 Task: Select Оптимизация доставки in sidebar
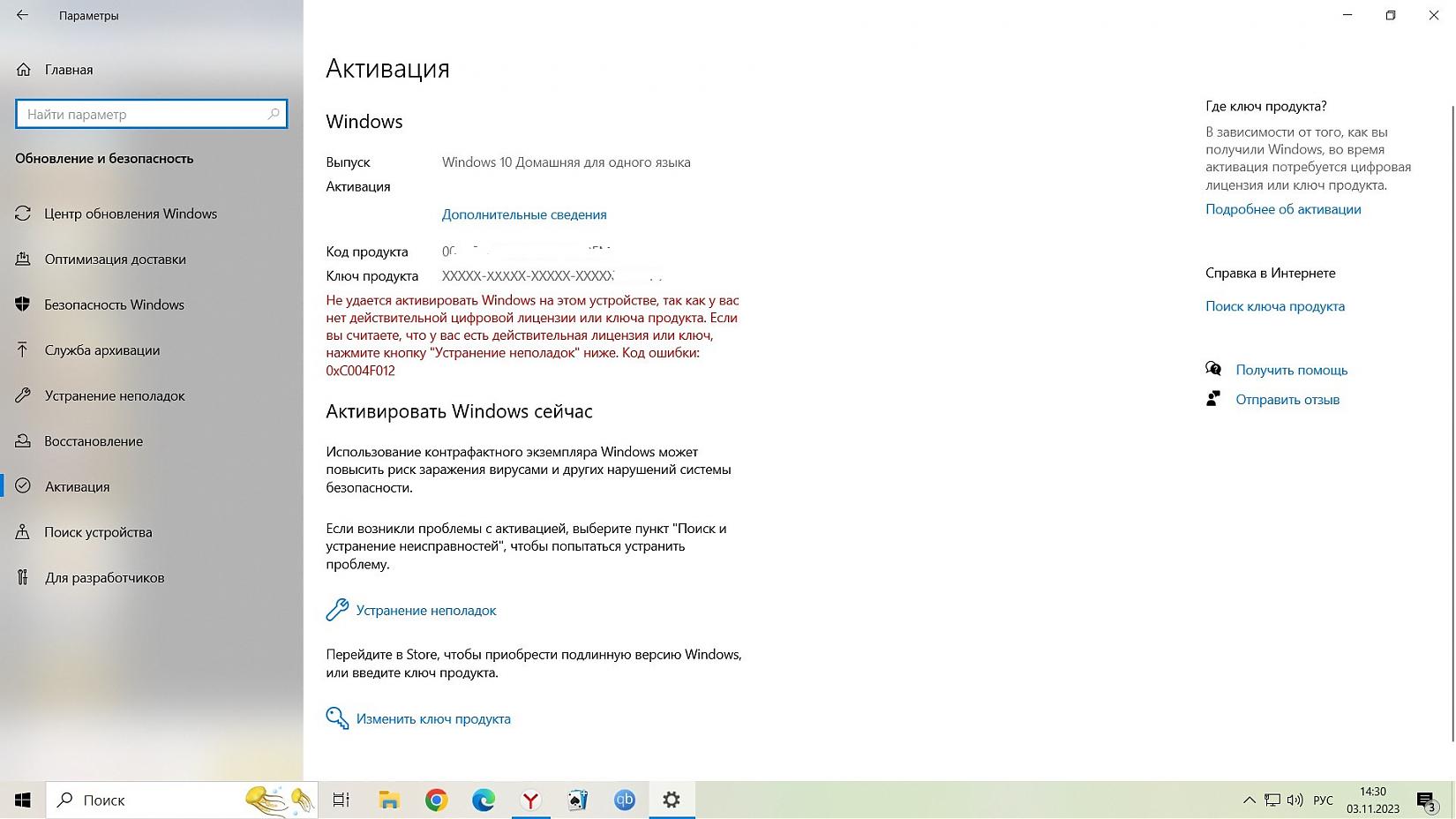pyautogui.click(x=115, y=259)
